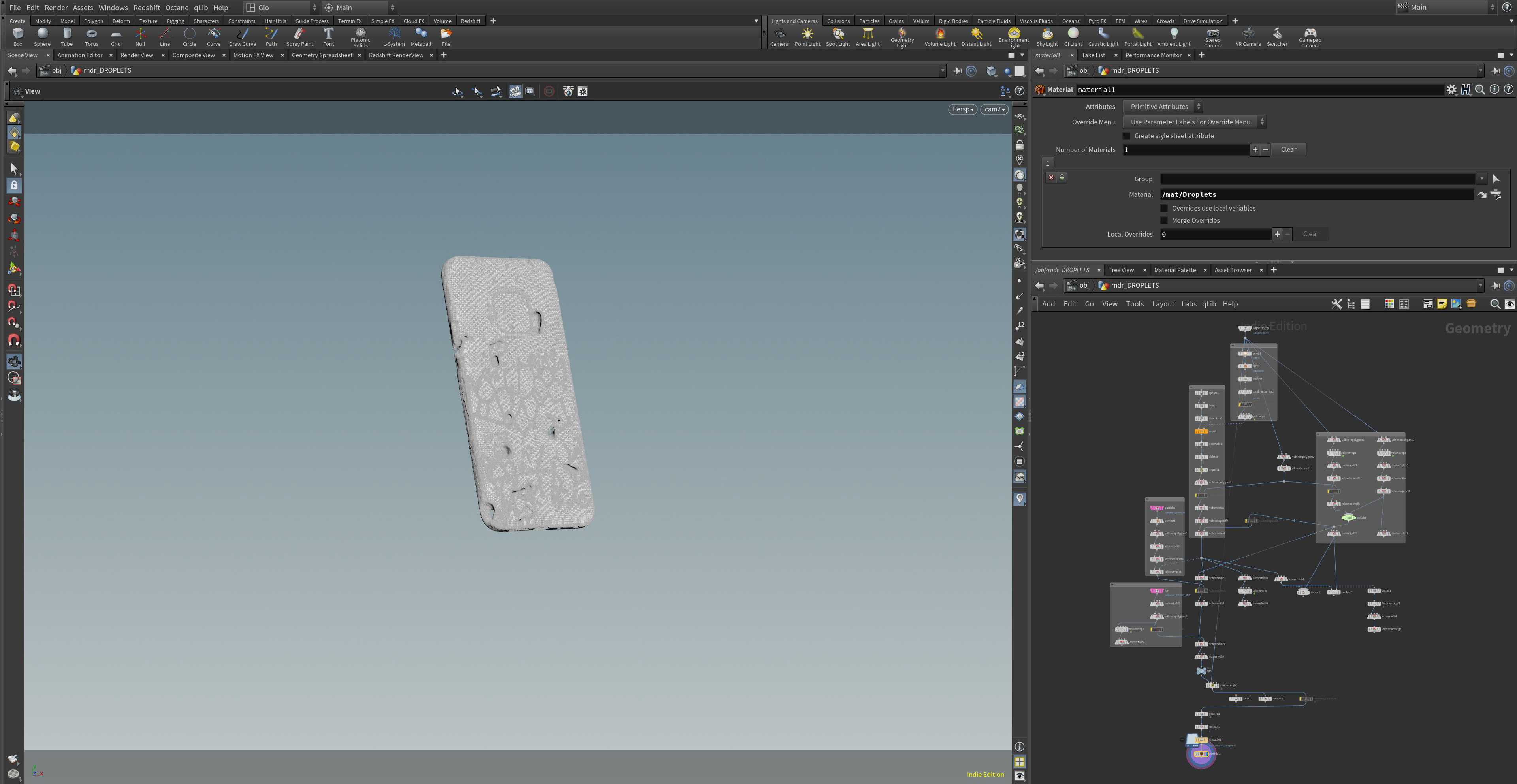Add a Sky Light
1517x784 pixels.
[1046, 36]
